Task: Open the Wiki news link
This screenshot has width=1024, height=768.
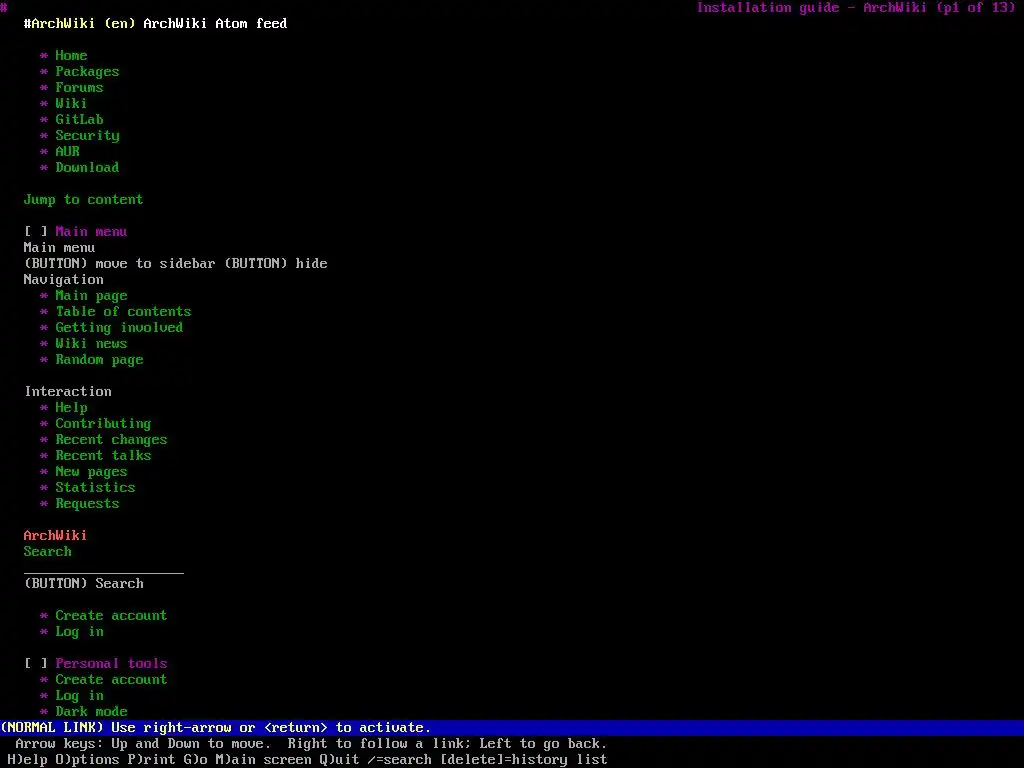Action: (91, 344)
